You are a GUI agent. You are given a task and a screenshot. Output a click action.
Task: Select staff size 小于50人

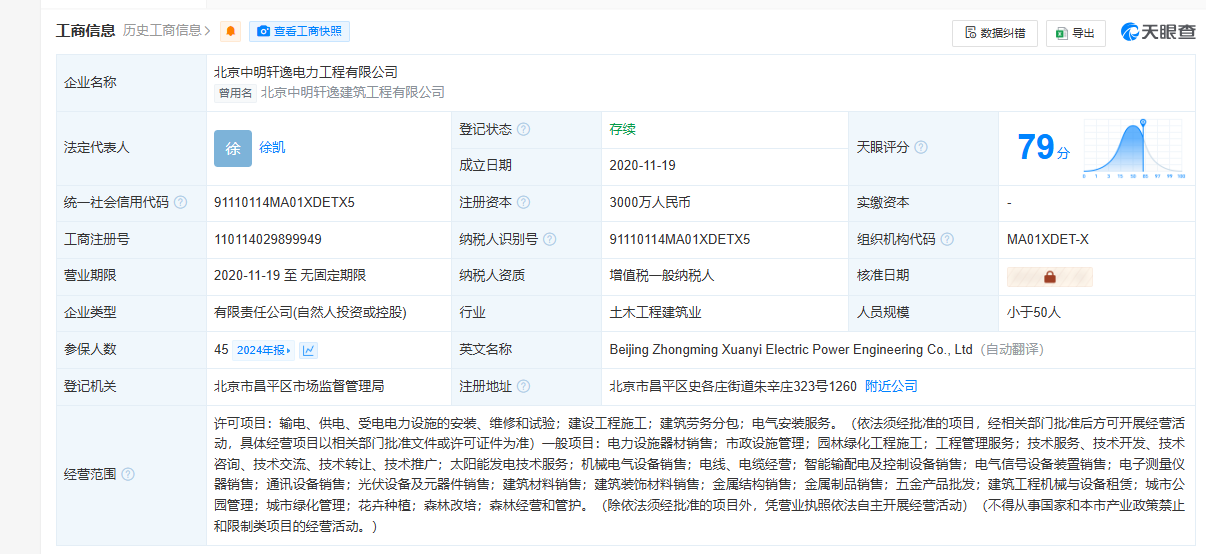point(1034,313)
